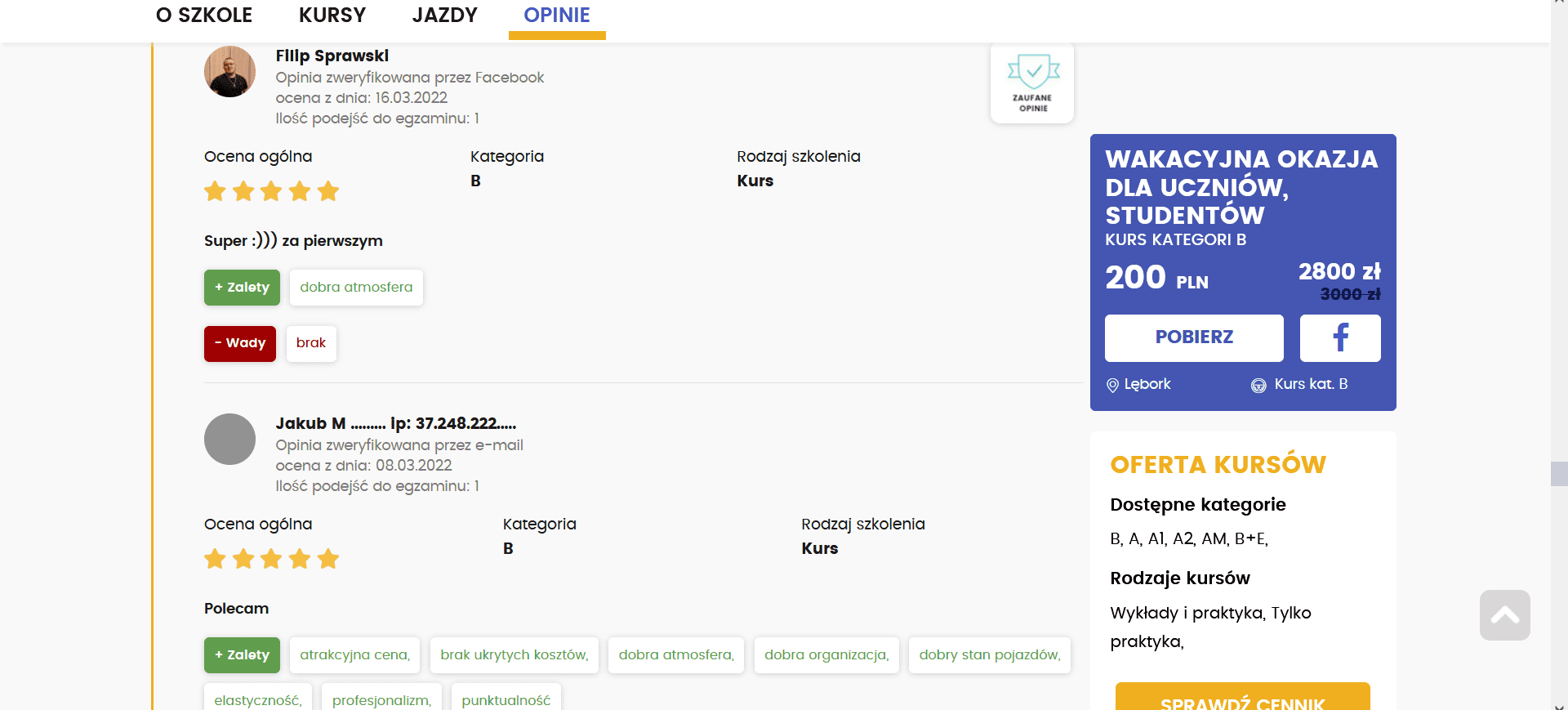Select the OPINIE tab
Image resolution: width=1568 pixels, height=710 pixels.
[556, 16]
